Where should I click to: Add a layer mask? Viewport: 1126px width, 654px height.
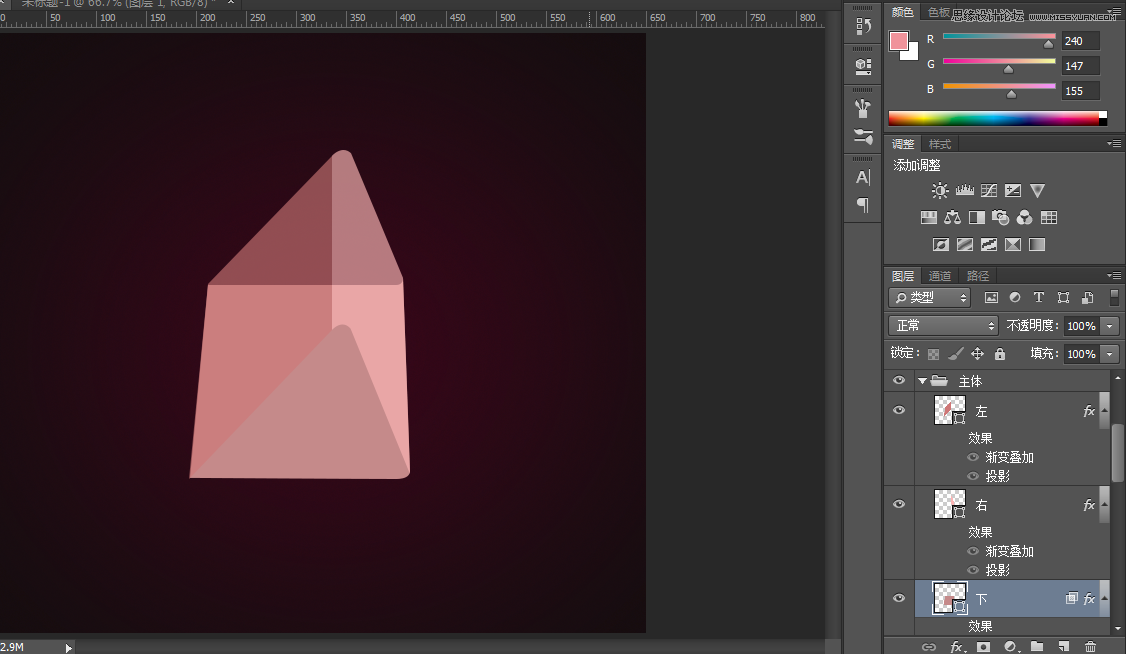983,647
